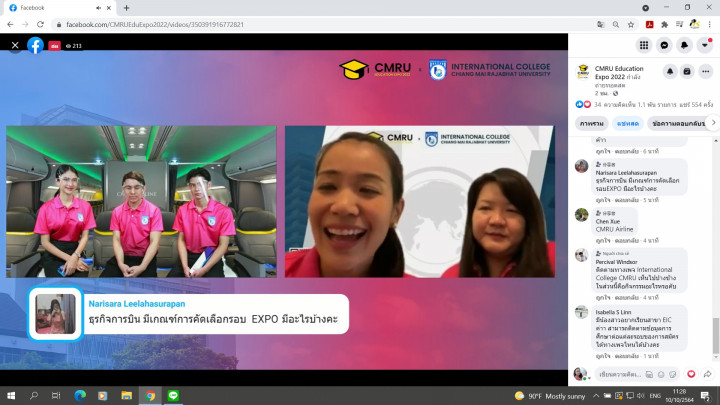Open the emoji picker in comment box
720x405 pixels.
661,375
